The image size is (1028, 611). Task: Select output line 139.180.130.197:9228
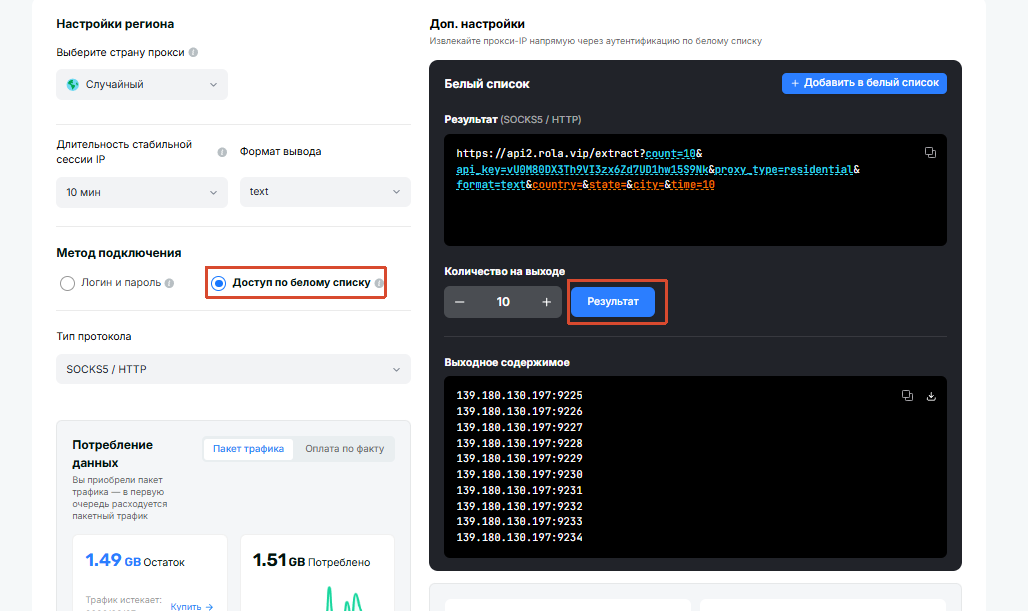point(519,443)
